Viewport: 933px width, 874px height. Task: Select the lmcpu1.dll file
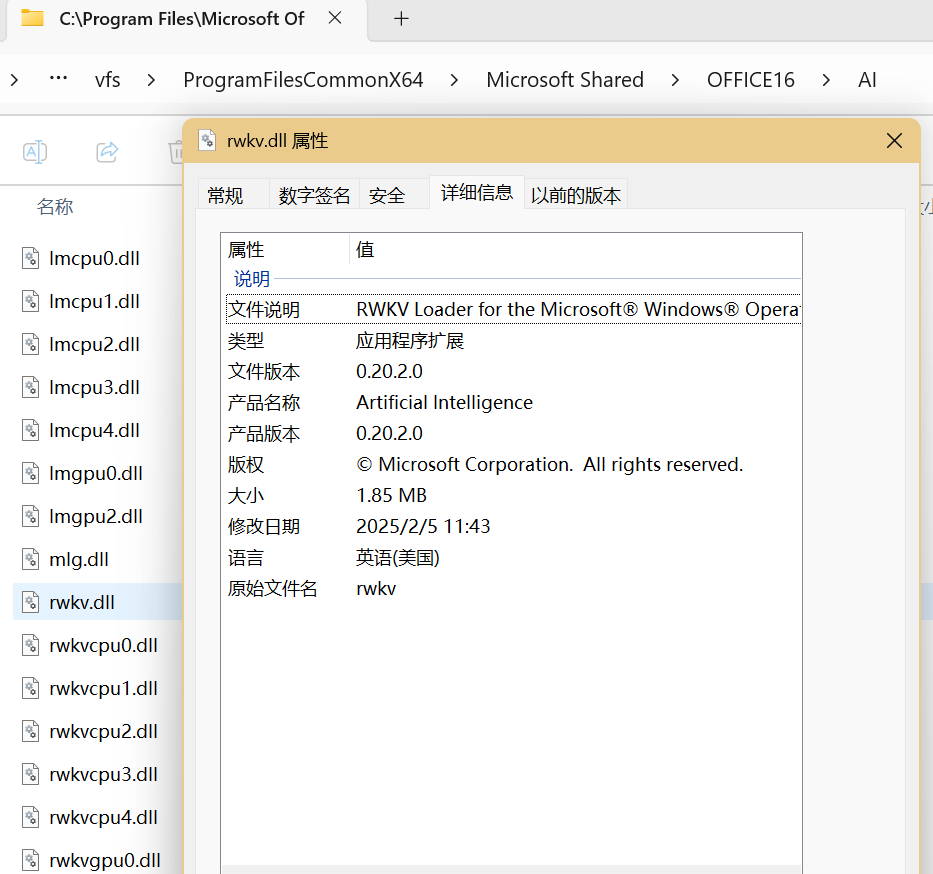(94, 301)
